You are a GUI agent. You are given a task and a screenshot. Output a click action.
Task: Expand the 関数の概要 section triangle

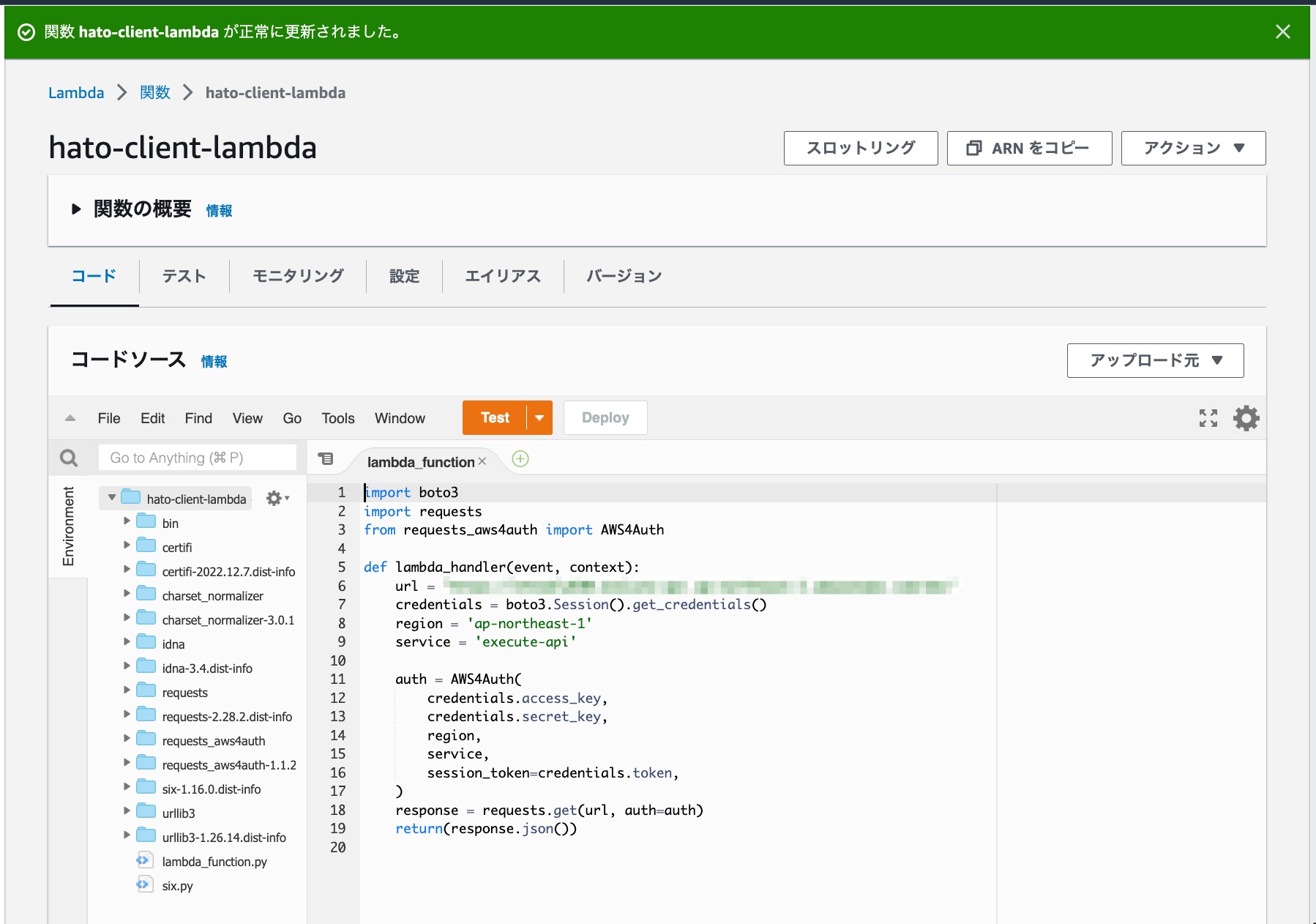point(76,209)
